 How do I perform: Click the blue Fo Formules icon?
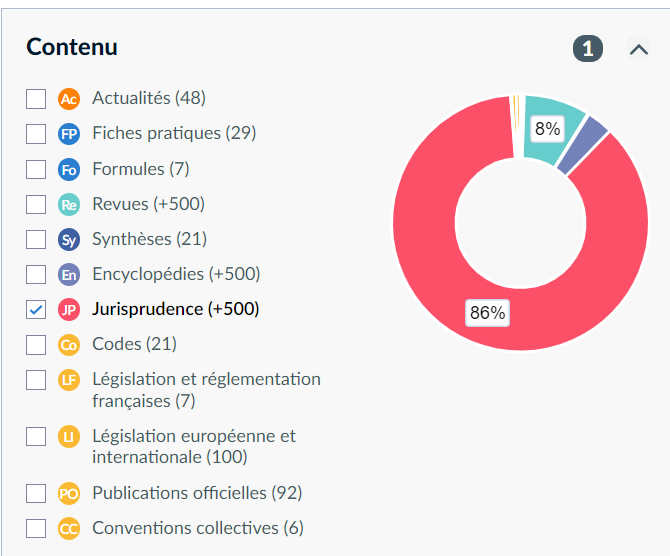pyautogui.click(x=69, y=170)
